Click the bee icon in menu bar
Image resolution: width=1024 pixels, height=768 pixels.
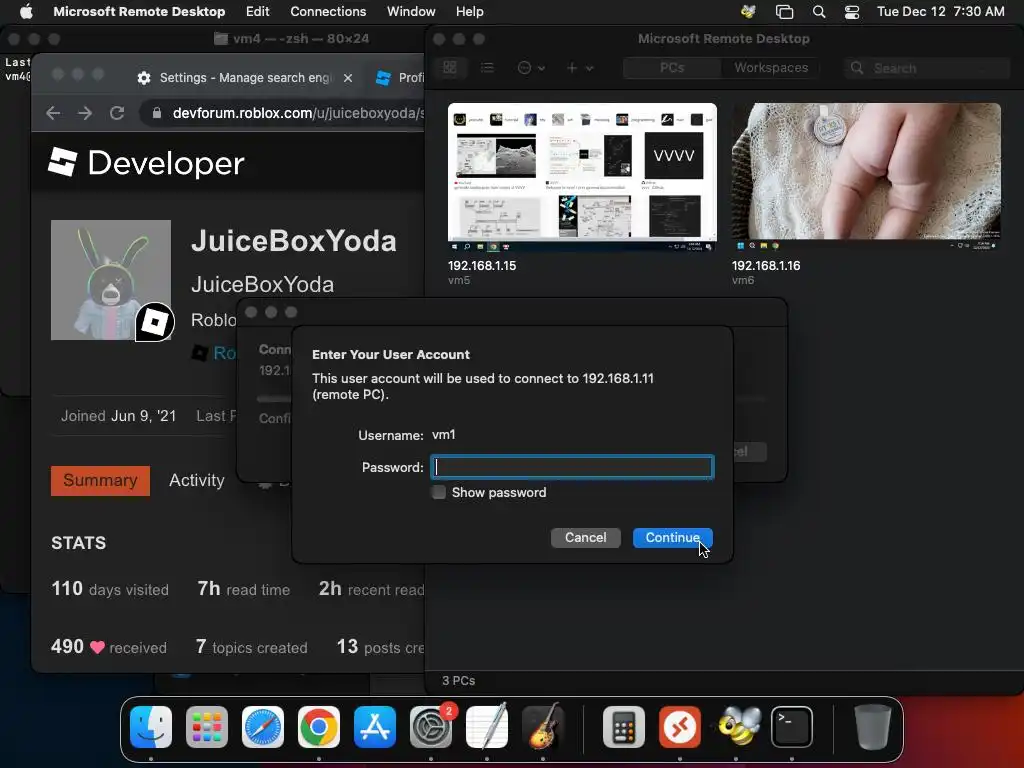click(748, 12)
